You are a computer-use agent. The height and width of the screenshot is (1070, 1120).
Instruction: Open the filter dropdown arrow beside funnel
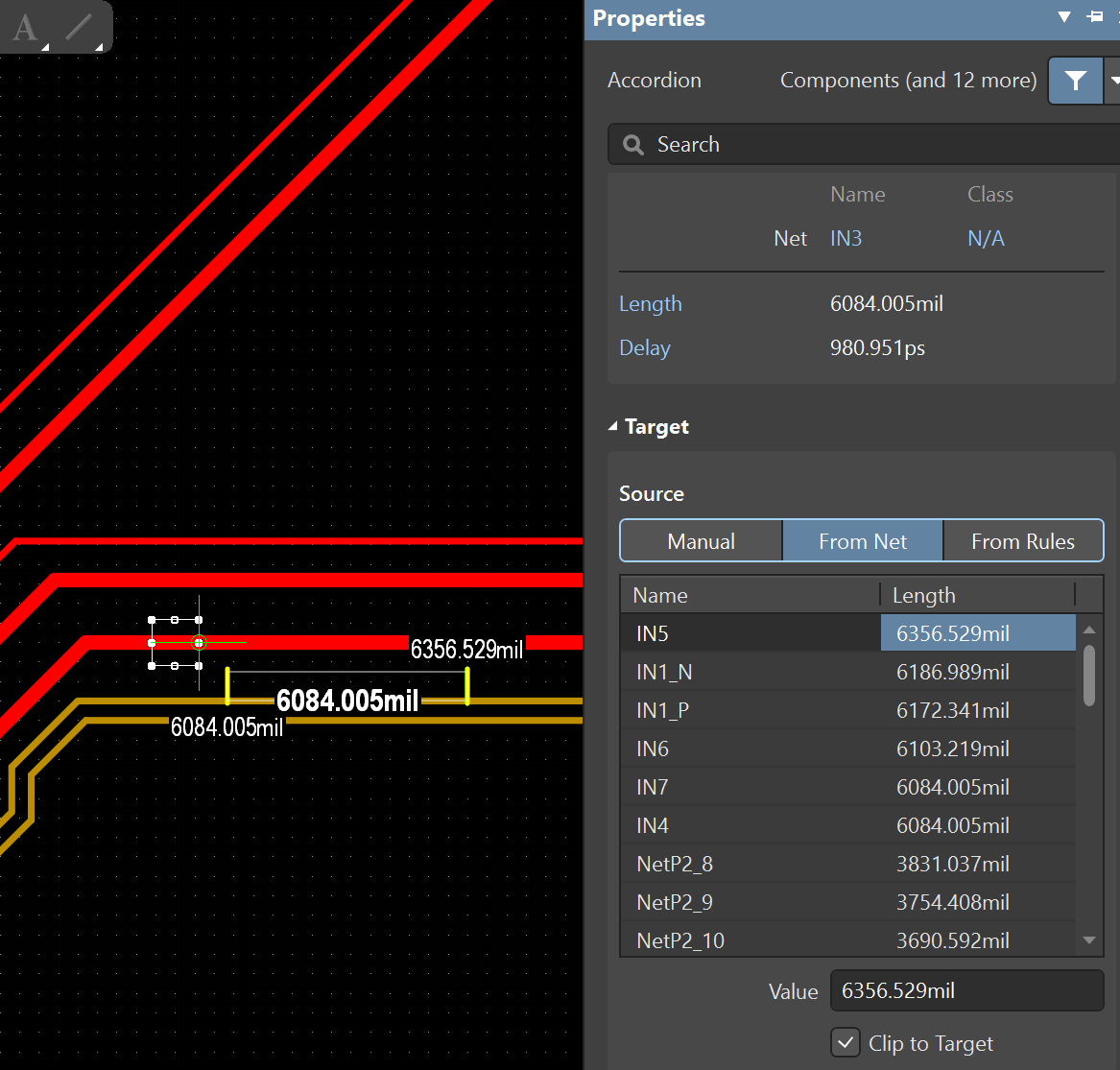click(x=1113, y=81)
